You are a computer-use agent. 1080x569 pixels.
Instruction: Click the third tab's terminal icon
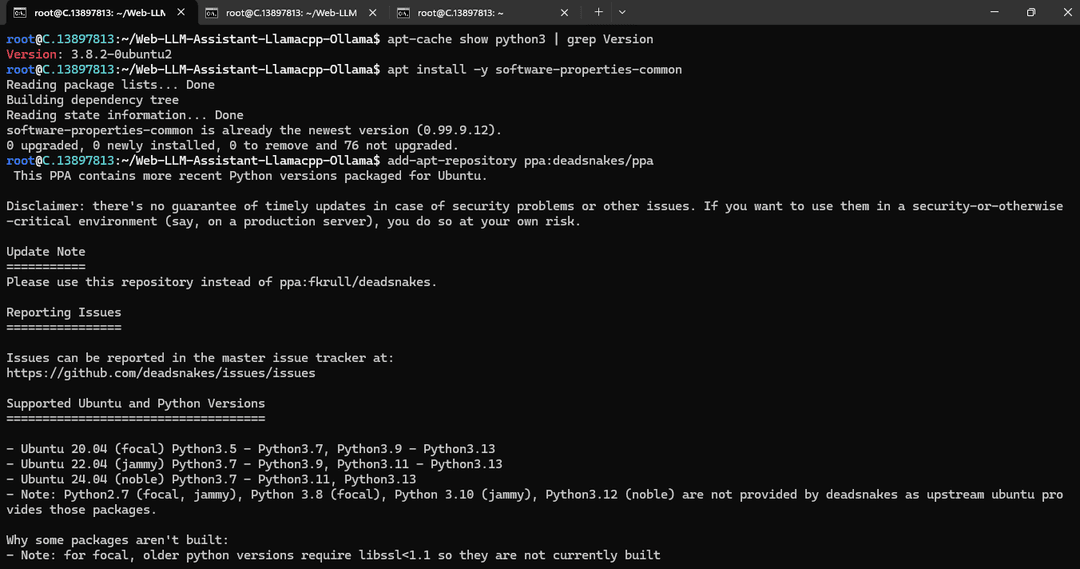403,12
